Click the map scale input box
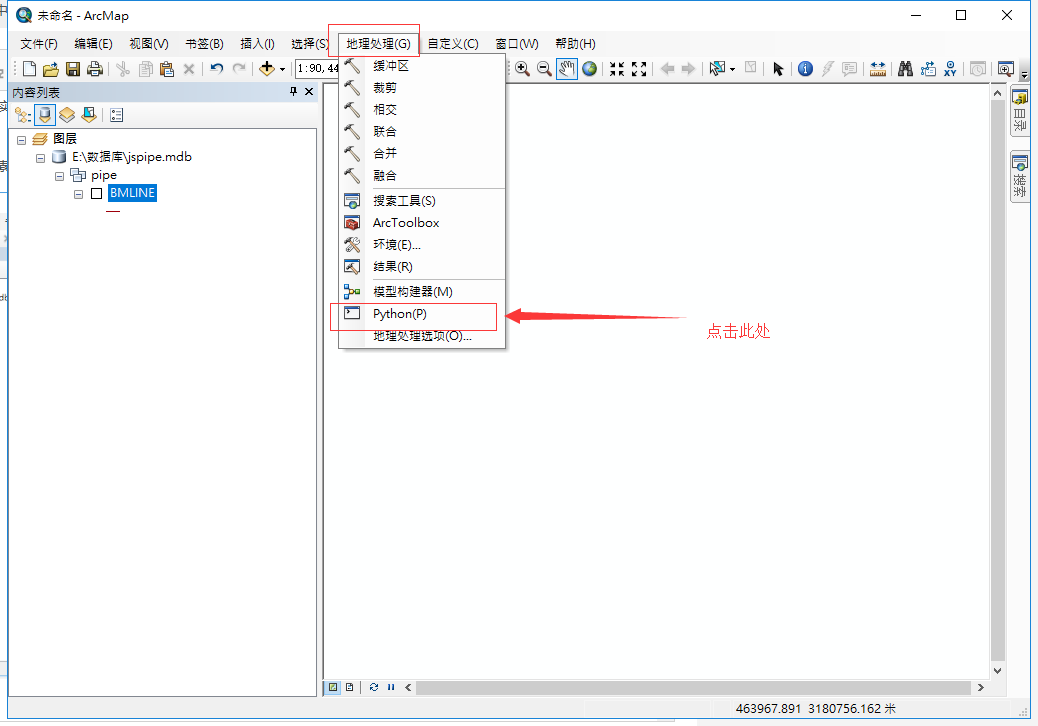The height and width of the screenshot is (726, 1038). (318, 68)
